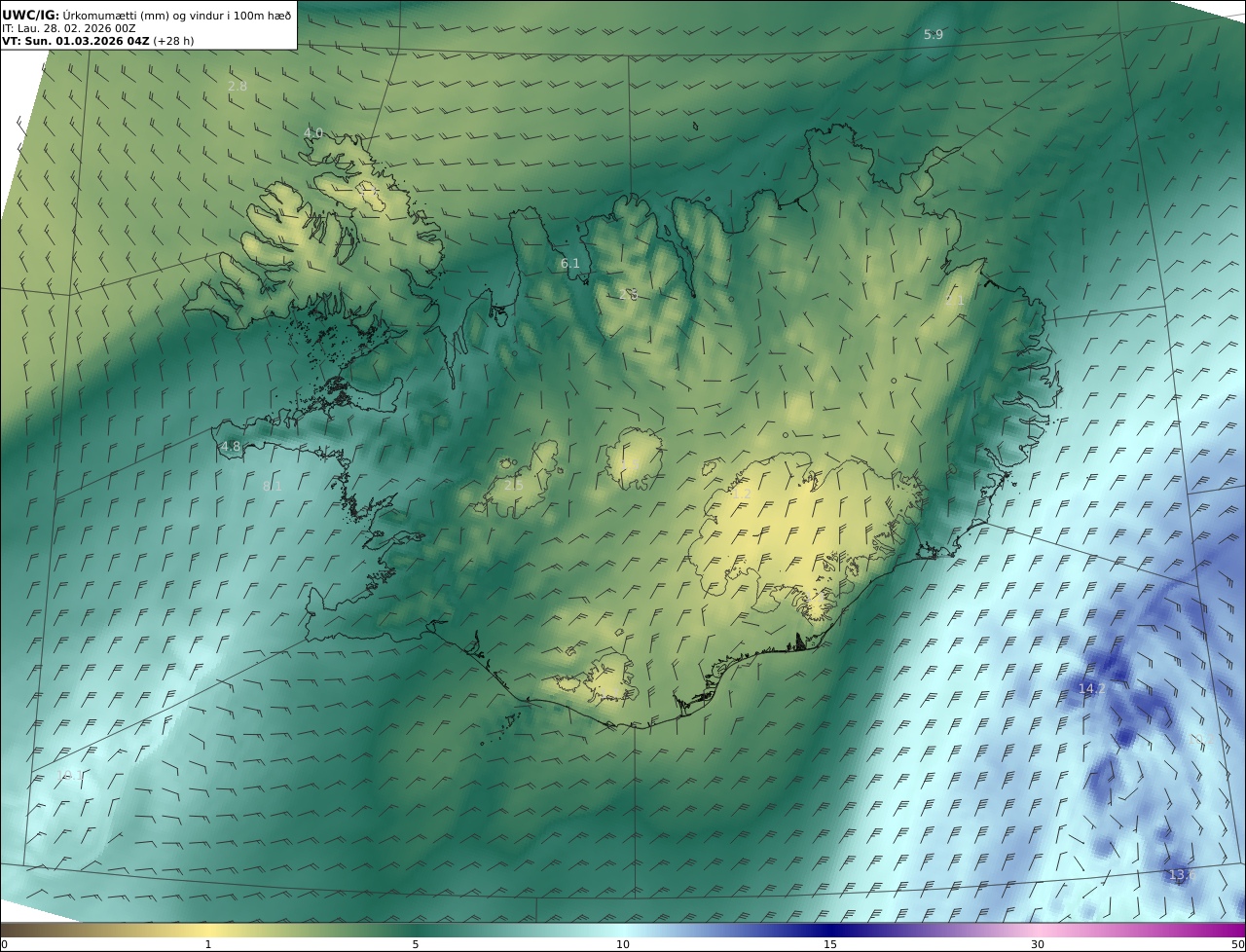This screenshot has width=1246, height=952.
Task: Click the '2.5' value label on the map
Action: [513, 484]
